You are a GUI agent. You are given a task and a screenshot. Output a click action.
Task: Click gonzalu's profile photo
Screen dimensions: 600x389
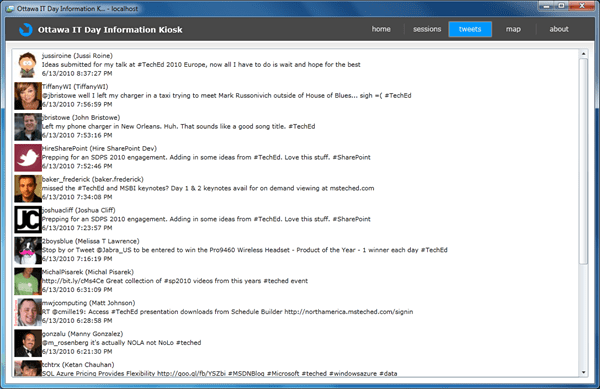(x=28, y=343)
